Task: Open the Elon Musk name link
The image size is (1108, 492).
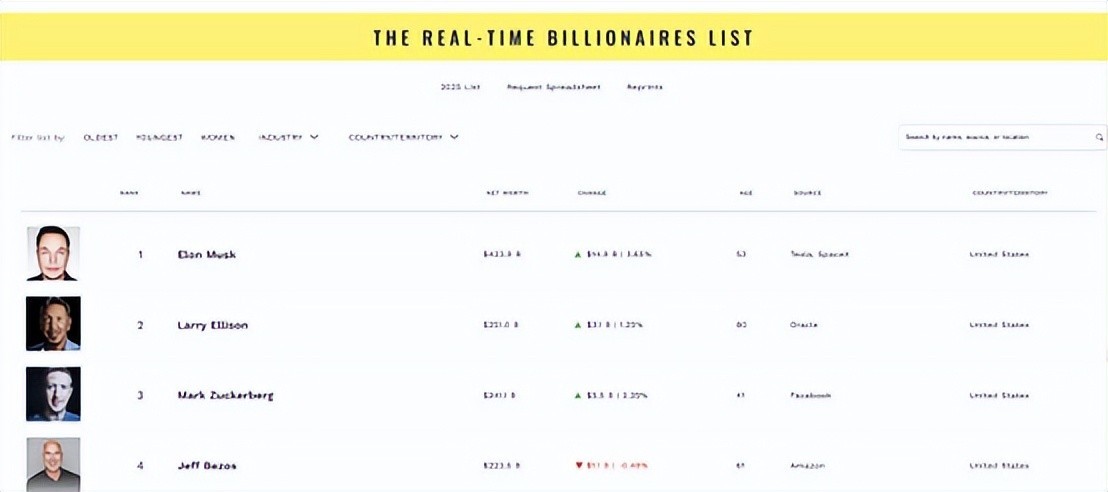Action: [207, 255]
